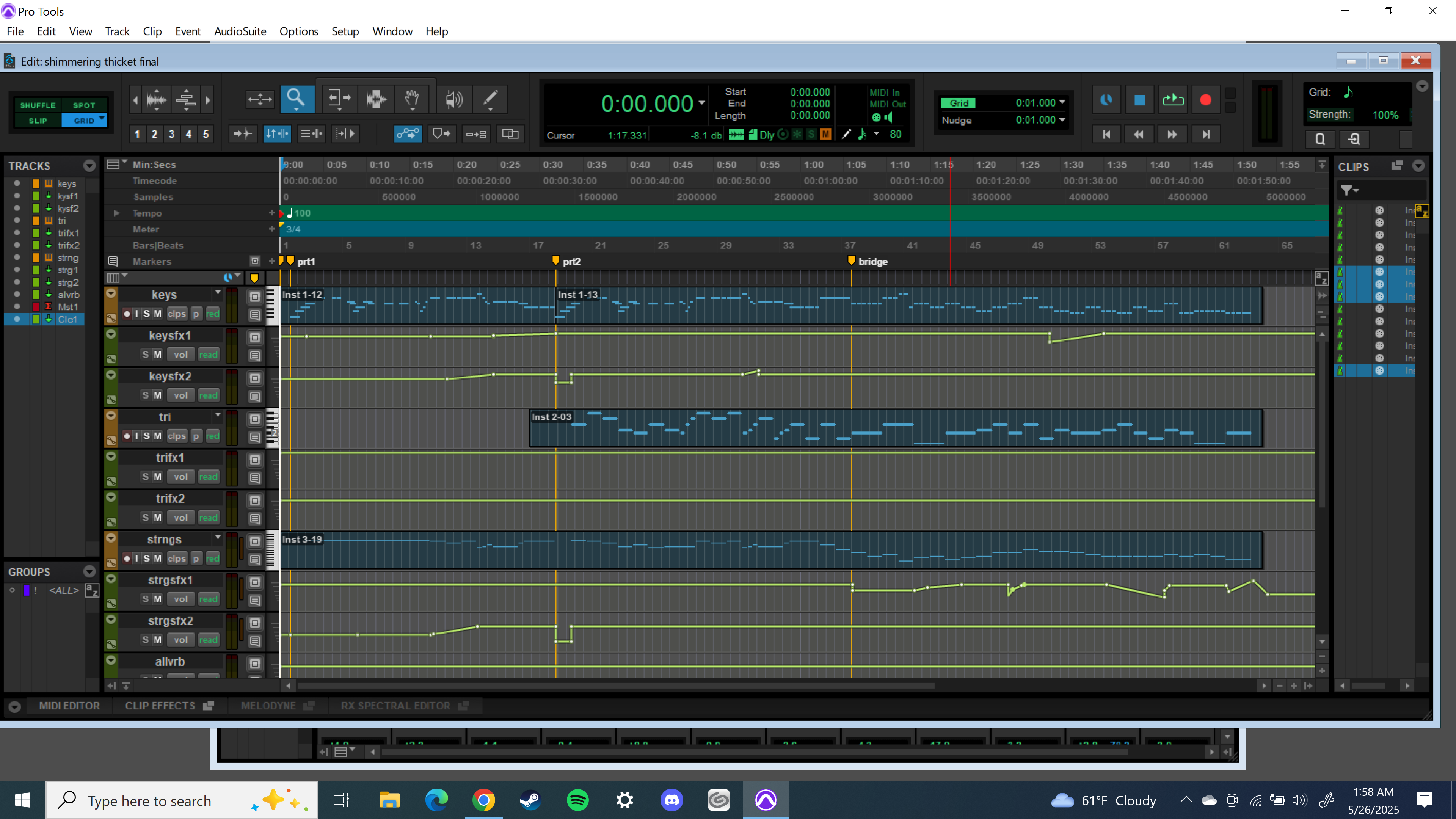Image resolution: width=1456 pixels, height=819 pixels.
Task: Enable SHUFFLE edit mode
Action: (38, 105)
